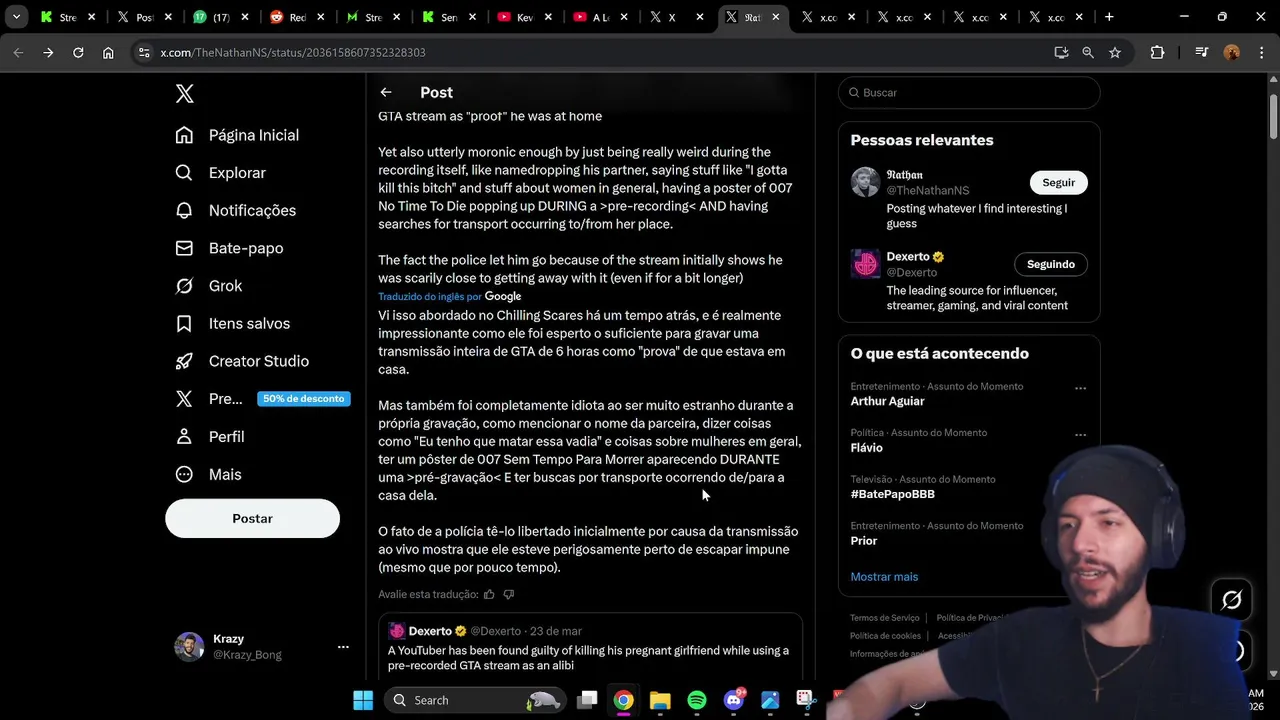Install app icon in address bar
1280x720 pixels.
click(1061, 52)
